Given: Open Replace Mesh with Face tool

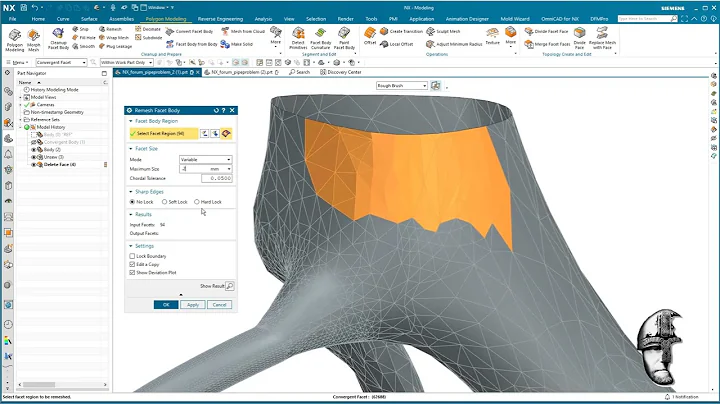Looking at the screenshot, I should tap(602, 38).
